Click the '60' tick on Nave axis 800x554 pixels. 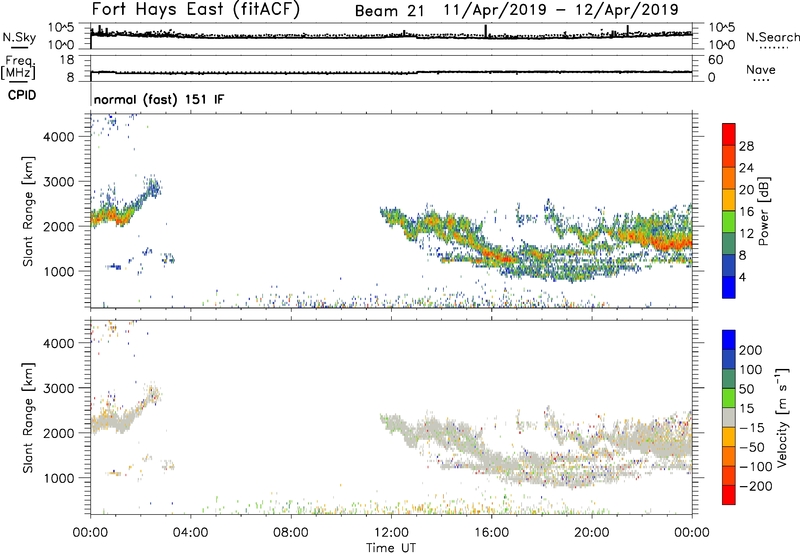[716, 60]
